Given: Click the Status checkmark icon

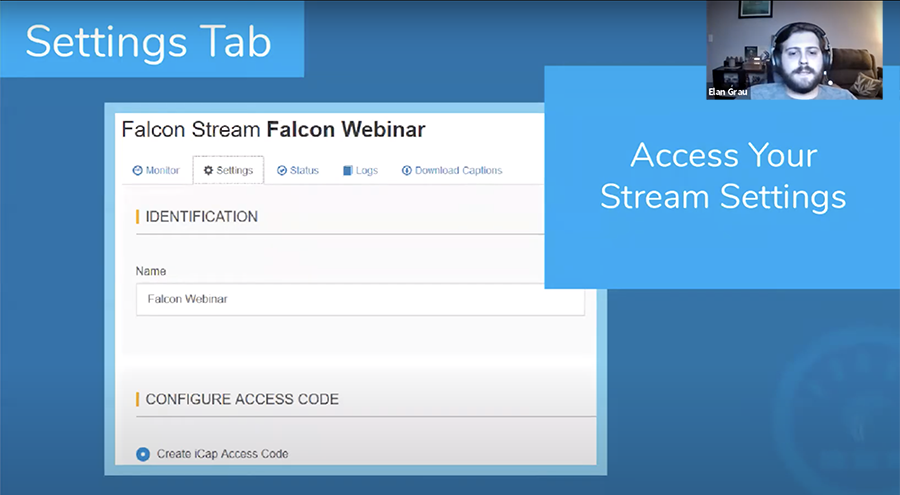Looking at the screenshot, I should click(x=282, y=171).
